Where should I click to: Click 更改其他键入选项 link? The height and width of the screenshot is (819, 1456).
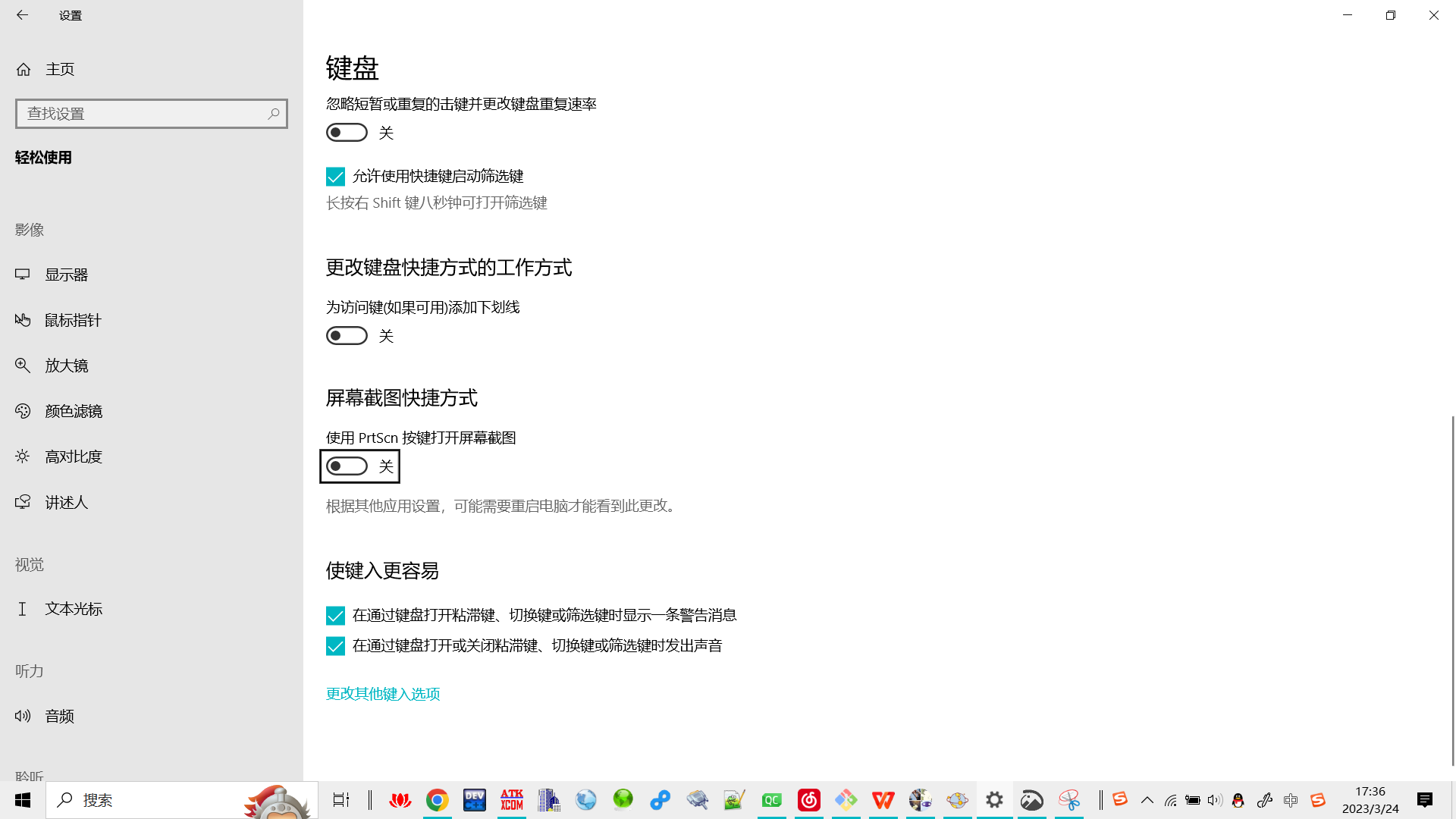coord(383,694)
